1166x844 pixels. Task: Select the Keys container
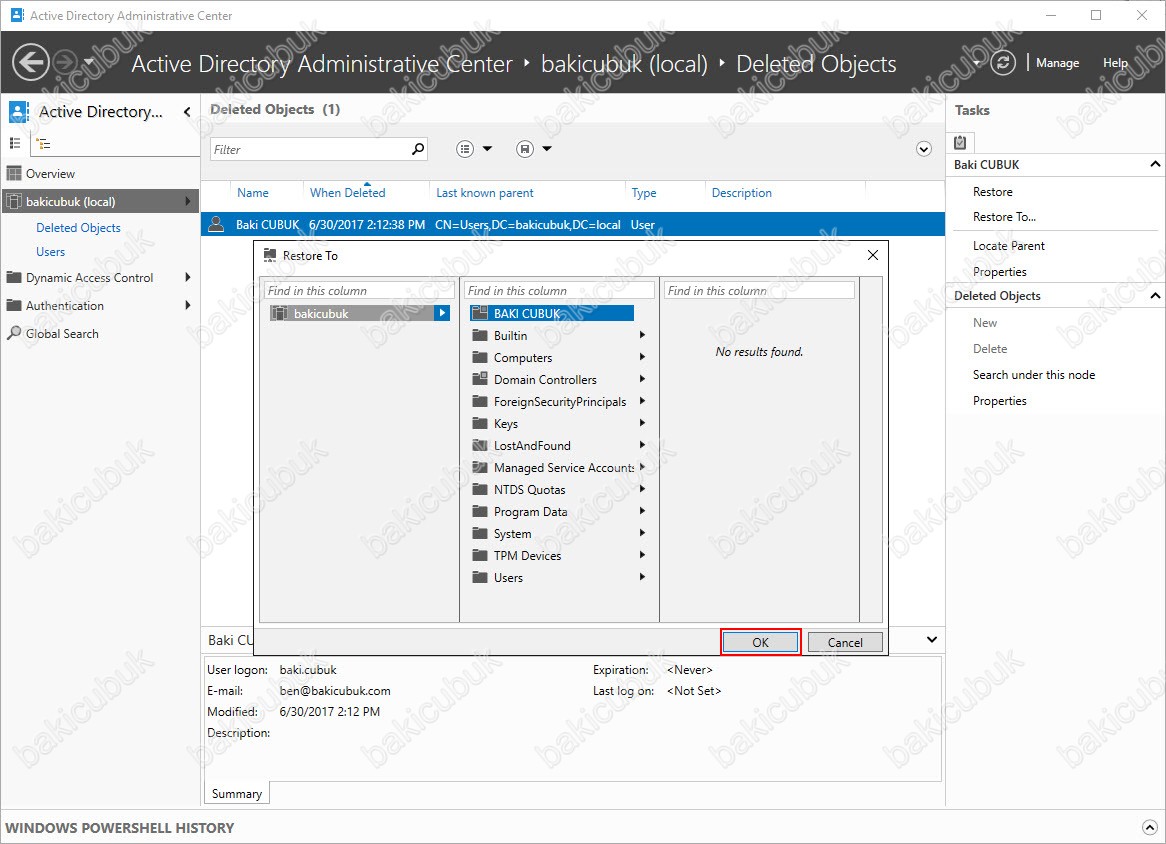click(x=506, y=423)
